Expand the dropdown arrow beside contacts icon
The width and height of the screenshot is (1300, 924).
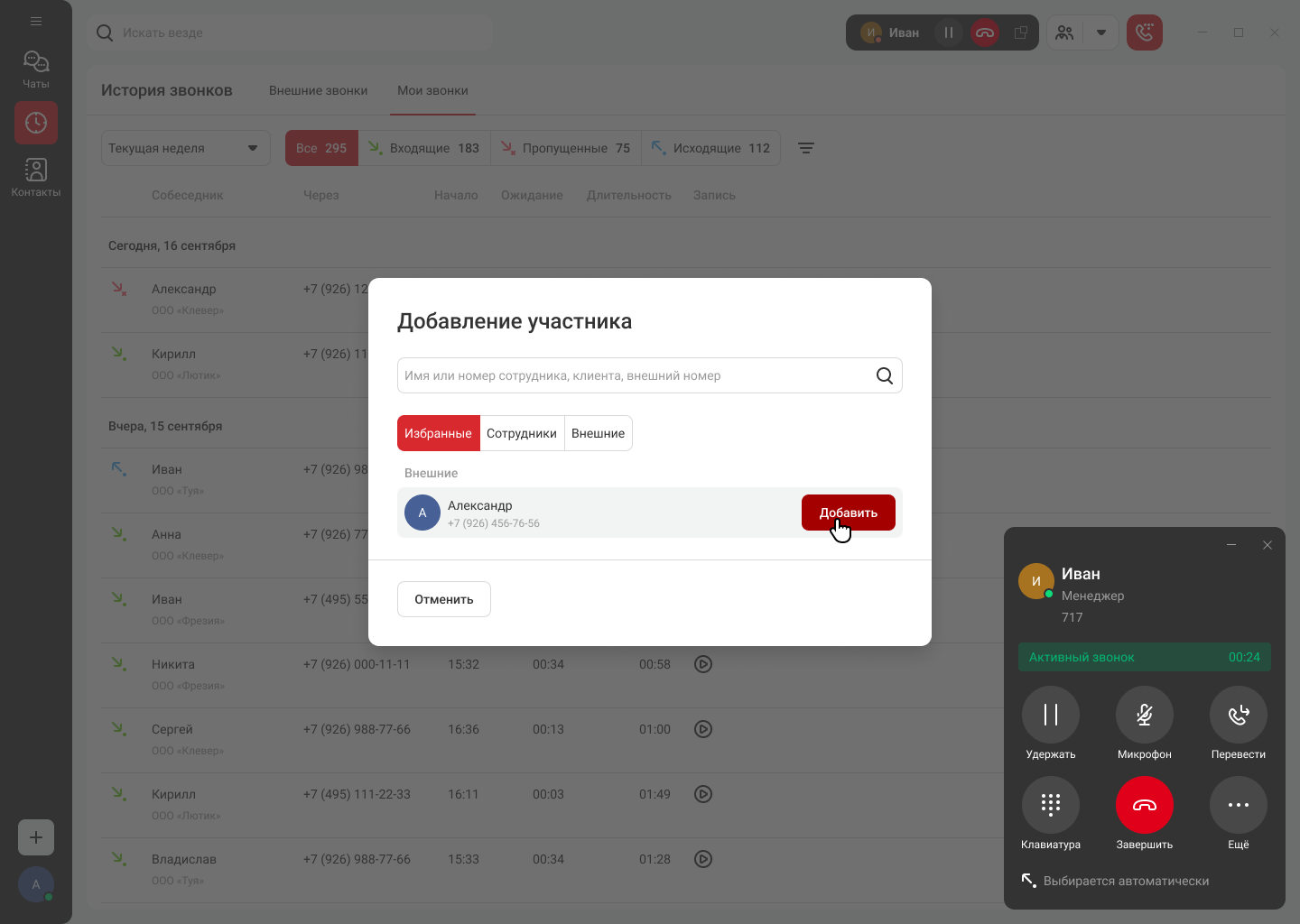(x=1100, y=32)
